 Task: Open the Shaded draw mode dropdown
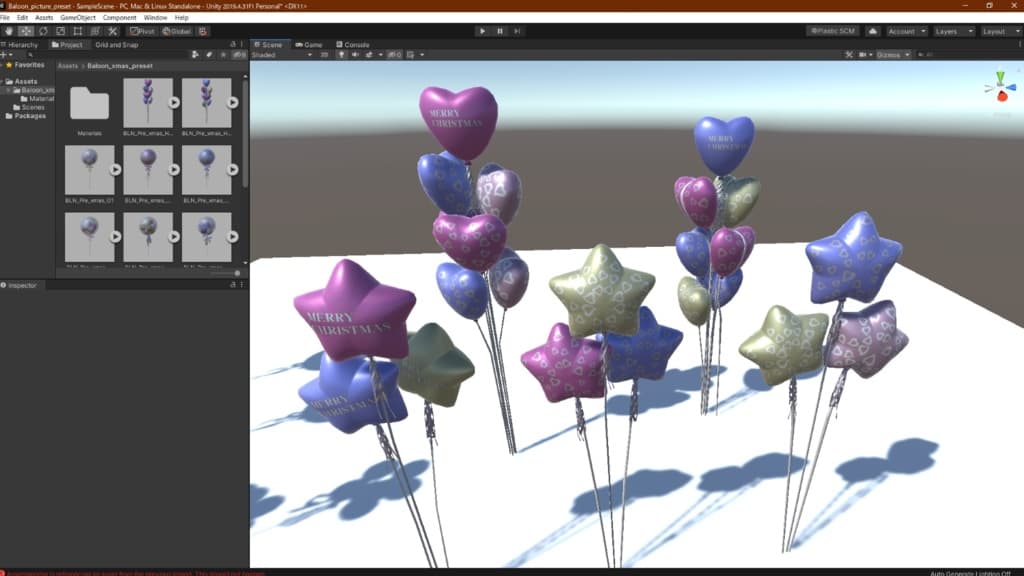[278, 55]
